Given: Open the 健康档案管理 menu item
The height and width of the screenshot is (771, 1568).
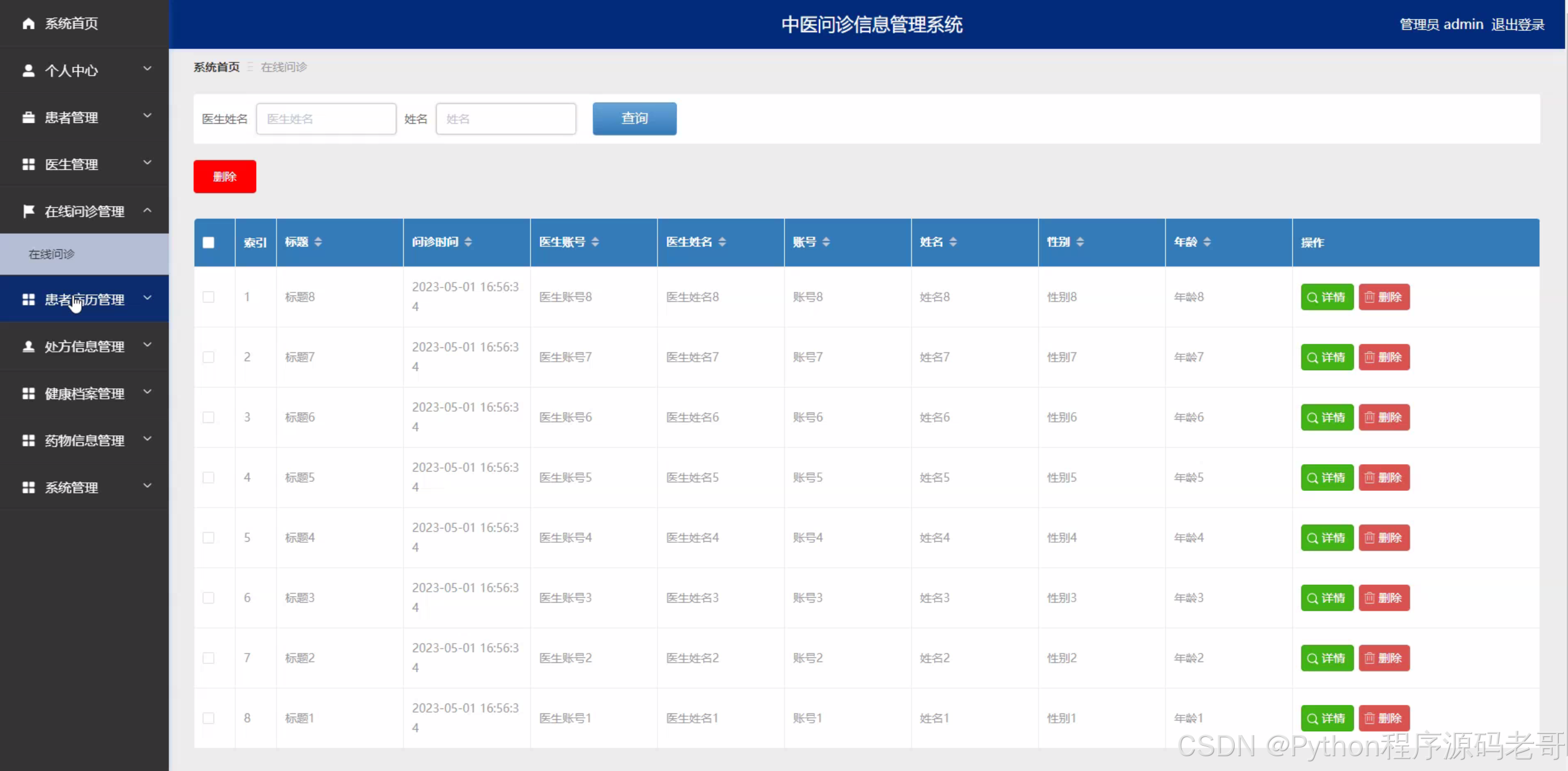Looking at the screenshot, I should click(84, 393).
